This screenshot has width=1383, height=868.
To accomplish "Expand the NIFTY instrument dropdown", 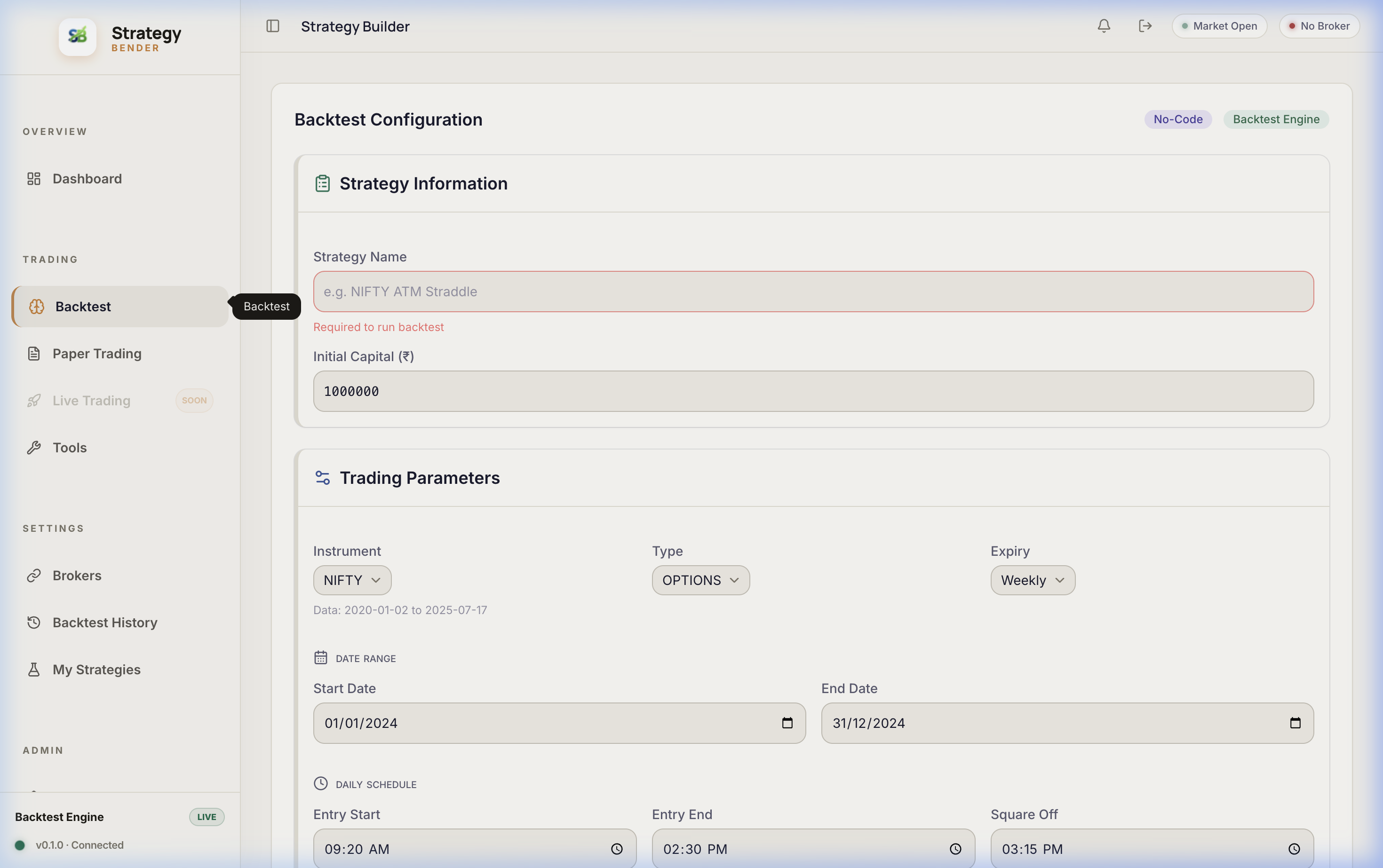I will click(x=352, y=580).
